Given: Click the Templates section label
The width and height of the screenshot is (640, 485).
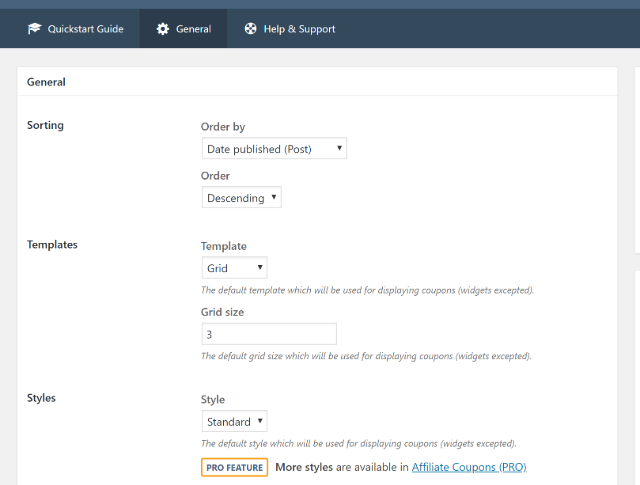Looking at the screenshot, I should 52,245.
